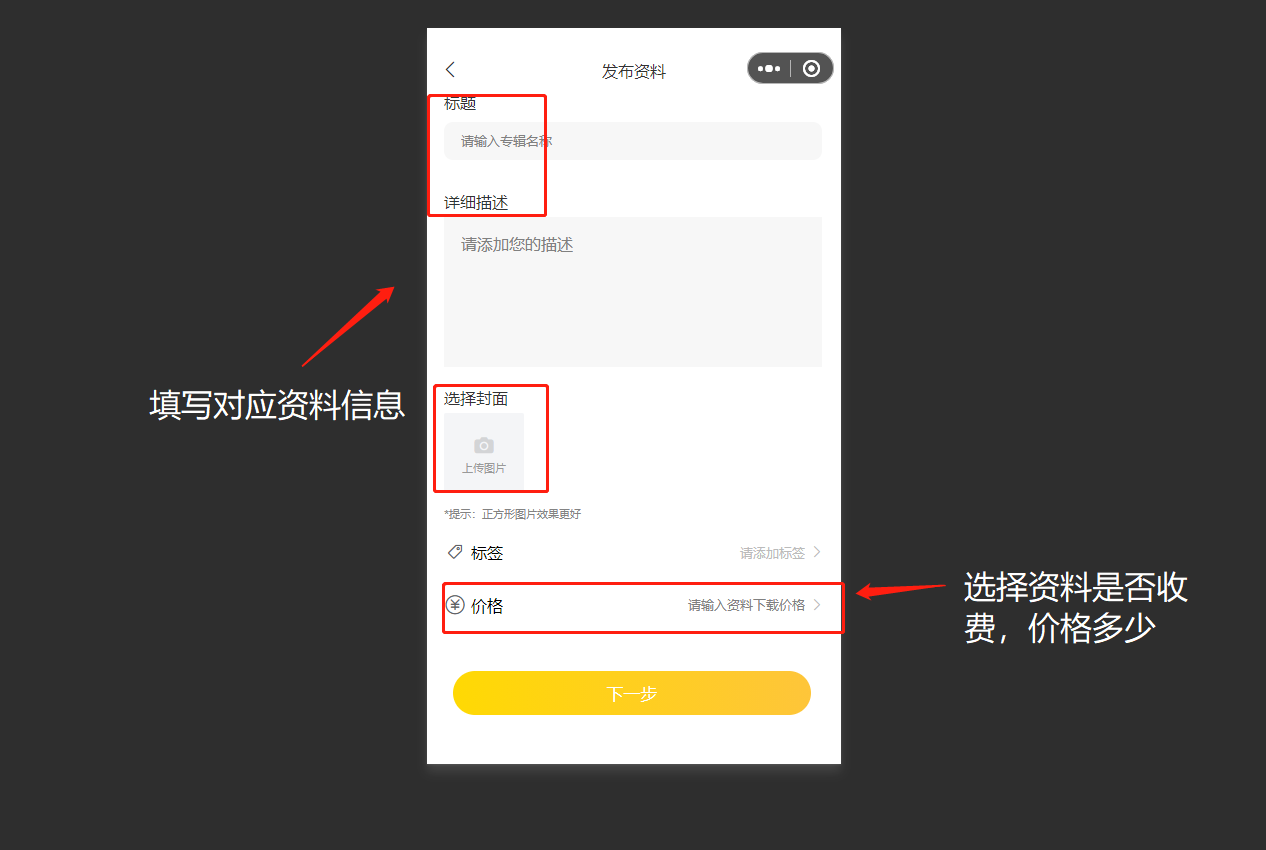The height and width of the screenshot is (850, 1266).
Task: Expand the 价格 row chevron
Action: click(817, 605)
